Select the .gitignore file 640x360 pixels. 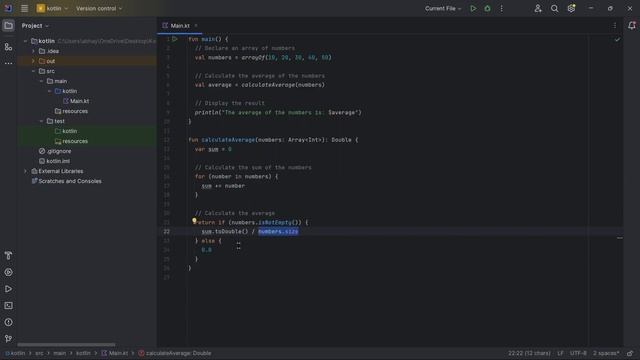tap(55, 151)
